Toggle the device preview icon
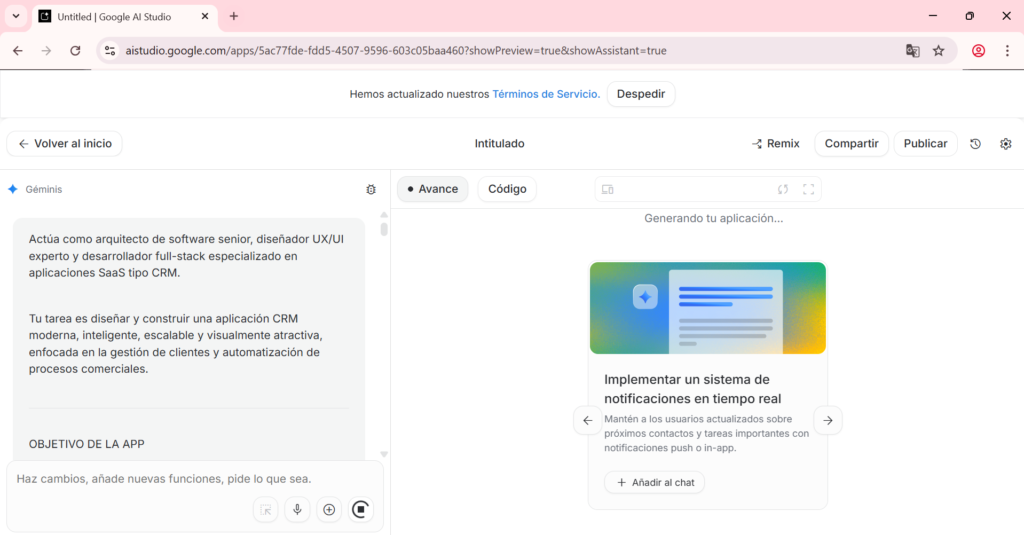 click(607, 189)
